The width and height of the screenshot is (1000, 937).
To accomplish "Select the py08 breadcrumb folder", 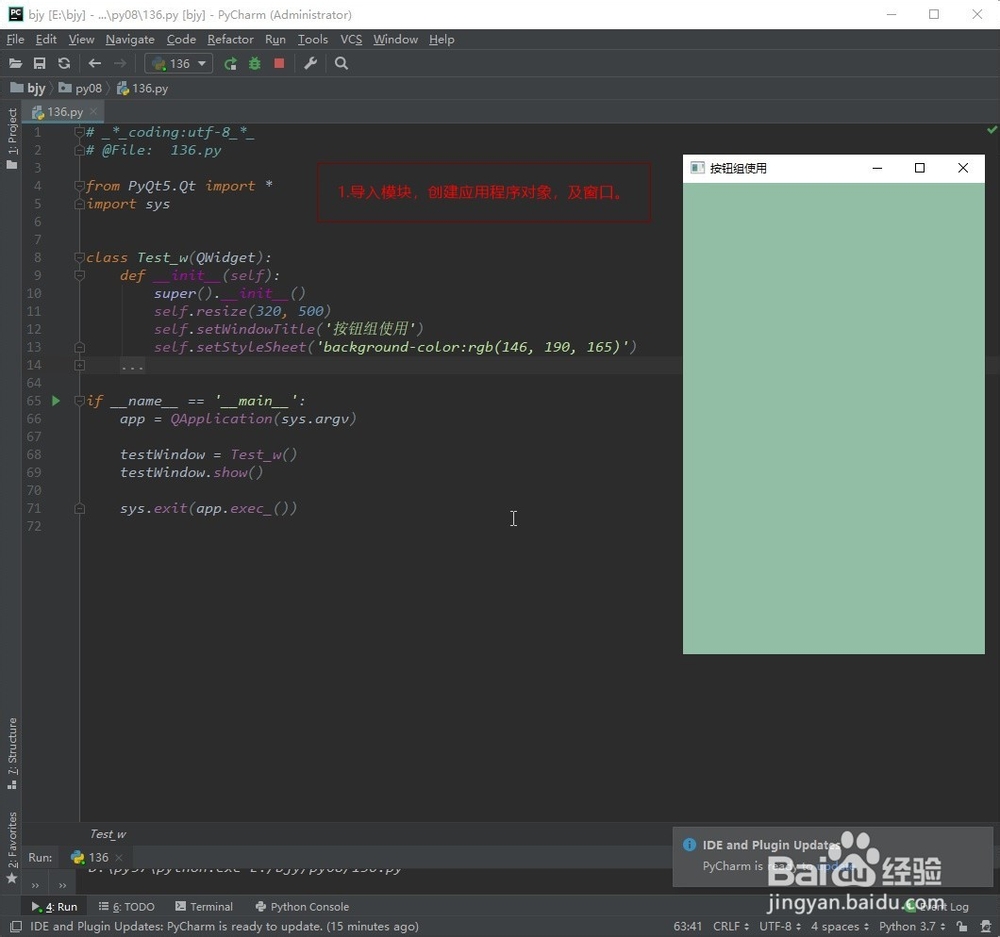I will pyautogui.click(x=80, y=89).
